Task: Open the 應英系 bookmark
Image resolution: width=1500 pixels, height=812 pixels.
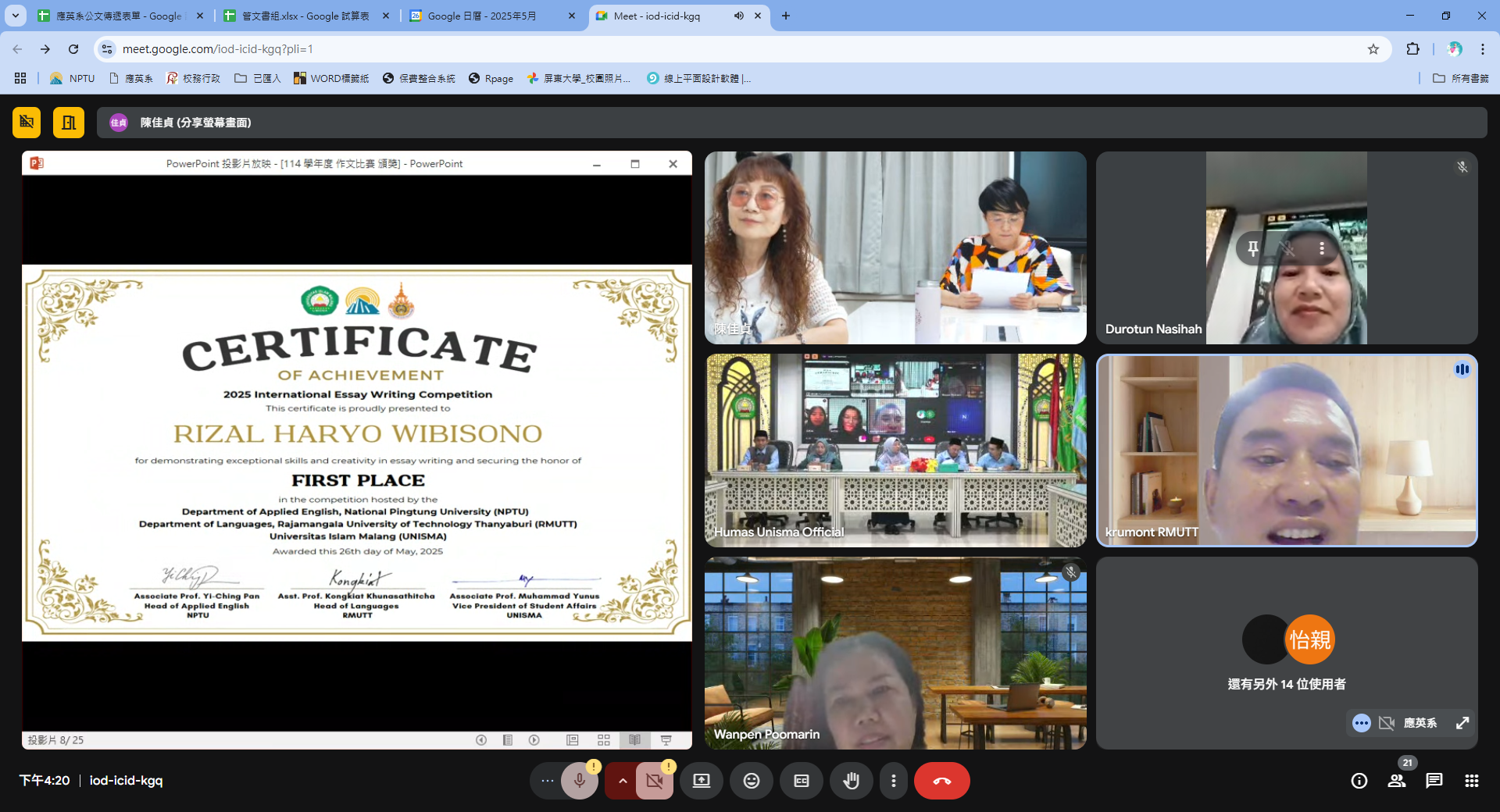Action: (131, 78)
